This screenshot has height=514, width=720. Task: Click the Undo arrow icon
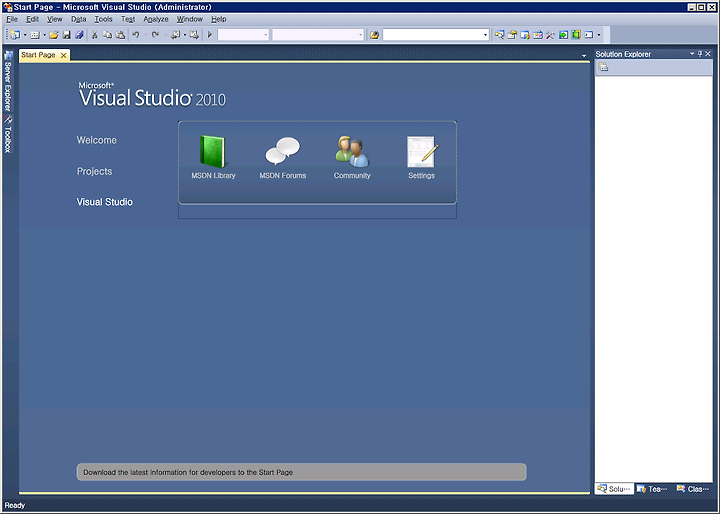point(136,35)
